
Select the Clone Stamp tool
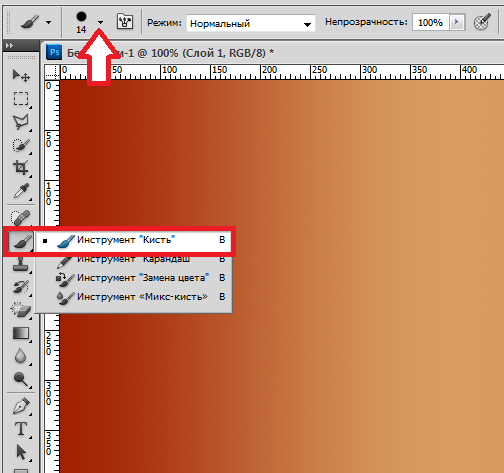(21, 264)
